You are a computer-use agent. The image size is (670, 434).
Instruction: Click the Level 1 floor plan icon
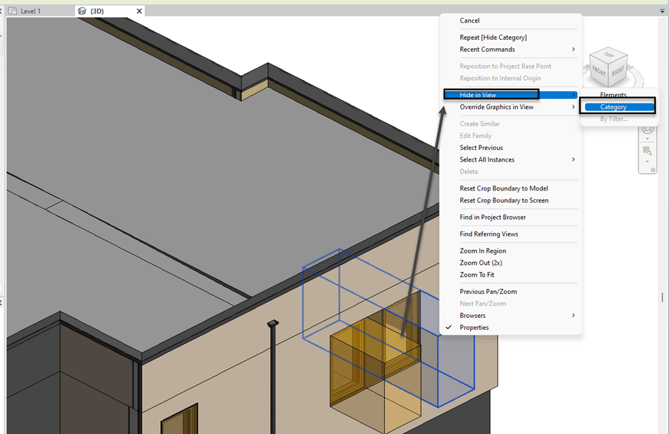12,11
